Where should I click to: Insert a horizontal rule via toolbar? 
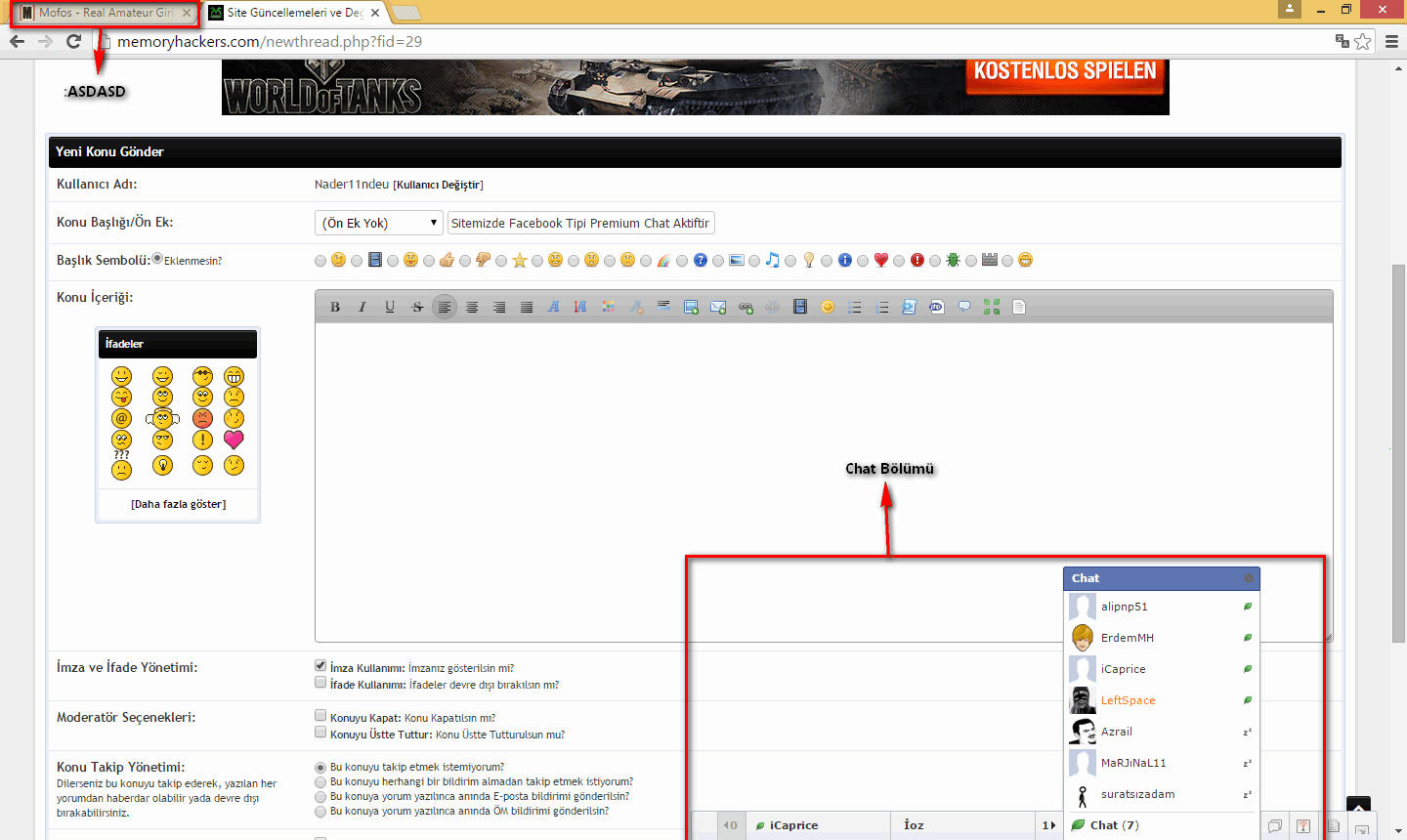tap(663, 307)
